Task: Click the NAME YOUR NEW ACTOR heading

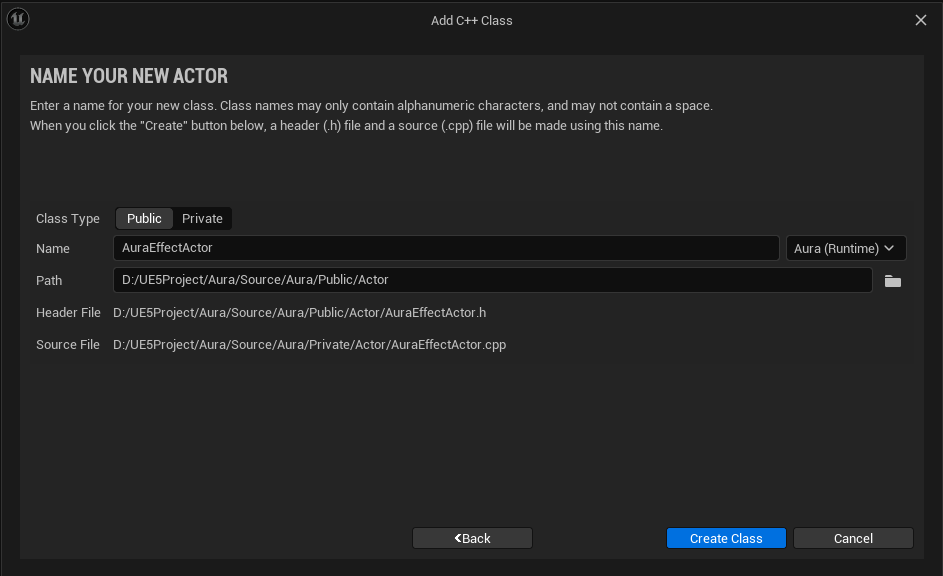Action: coord(129,76)
